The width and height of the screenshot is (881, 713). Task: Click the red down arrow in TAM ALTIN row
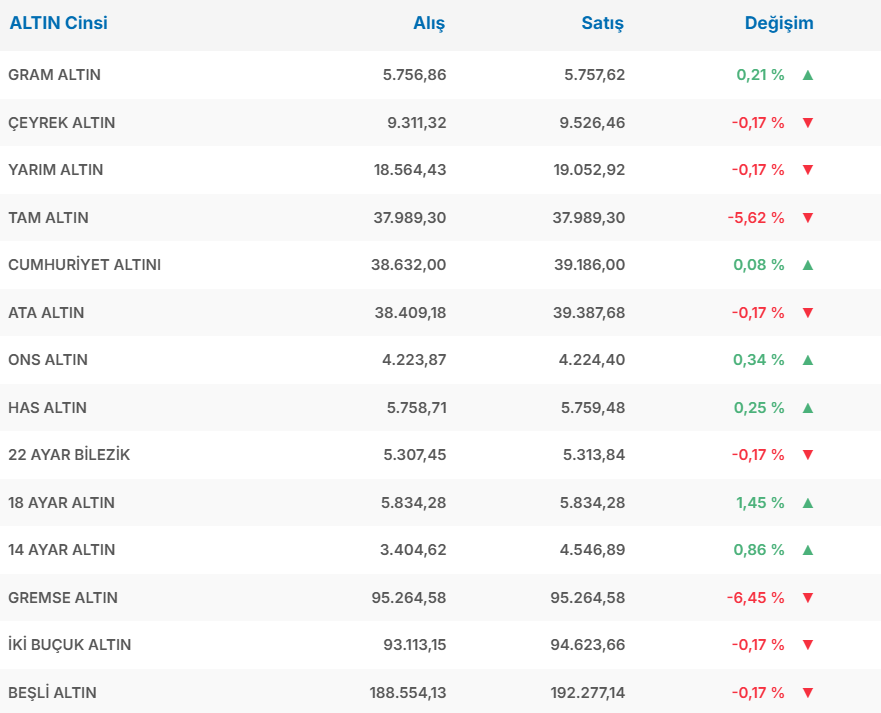click(808, 218)
